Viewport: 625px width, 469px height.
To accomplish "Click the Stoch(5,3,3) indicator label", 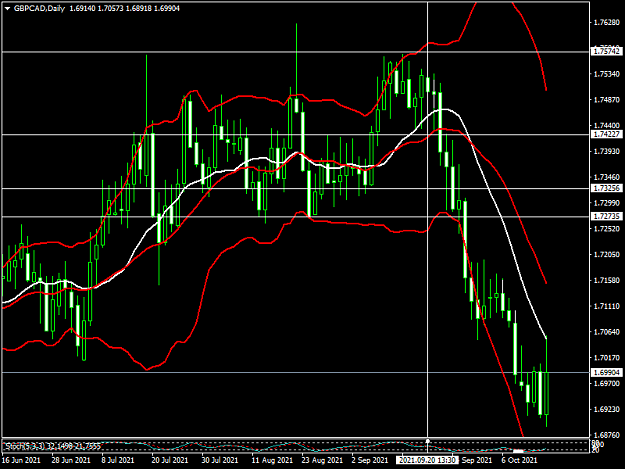I will tap(52, 446).
